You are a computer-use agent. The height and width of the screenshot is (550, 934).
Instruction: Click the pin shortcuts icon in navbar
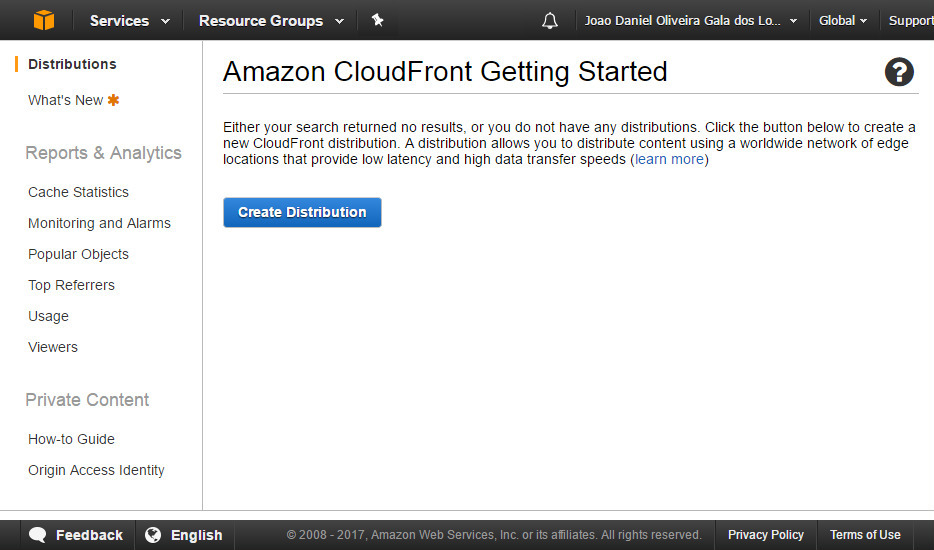(377, 20)
